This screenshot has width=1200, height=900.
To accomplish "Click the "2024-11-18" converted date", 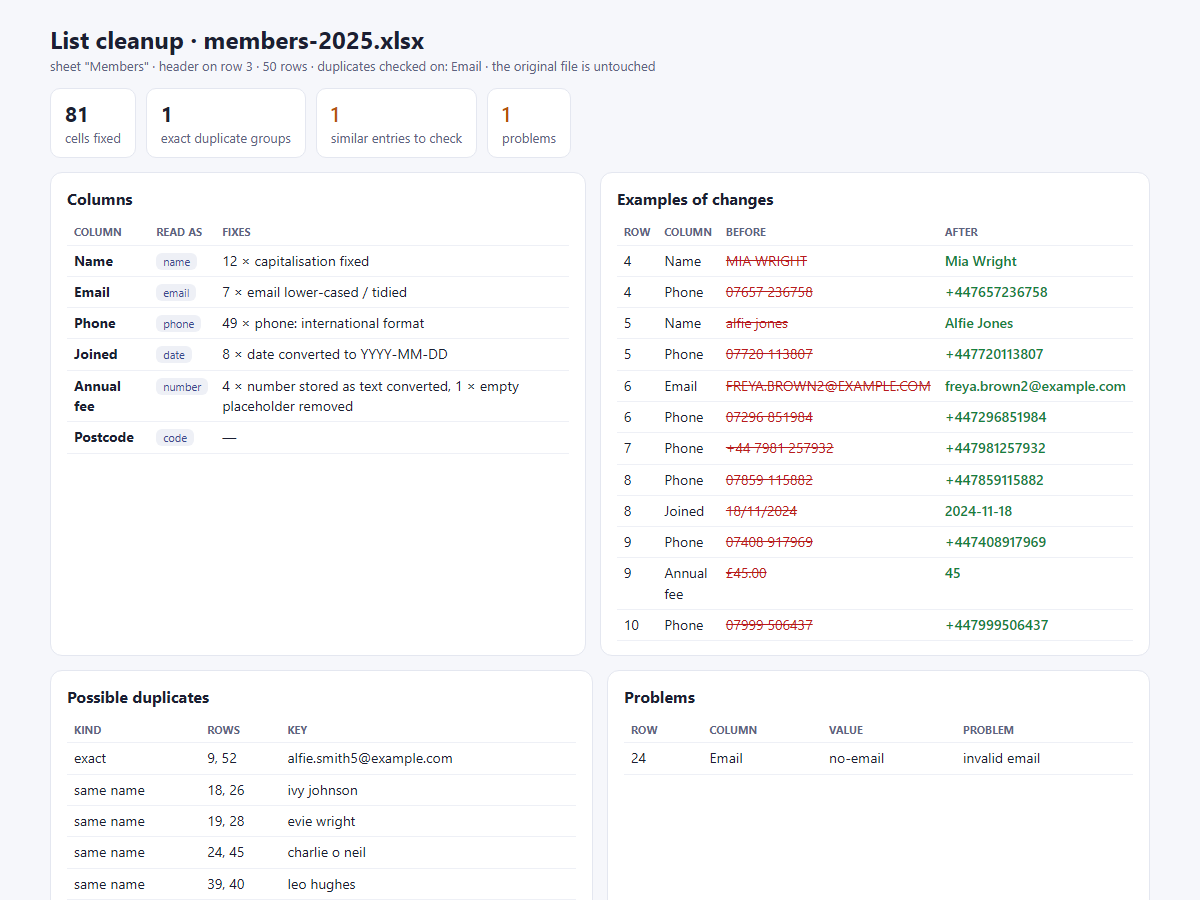I will (x=978, y=511).
